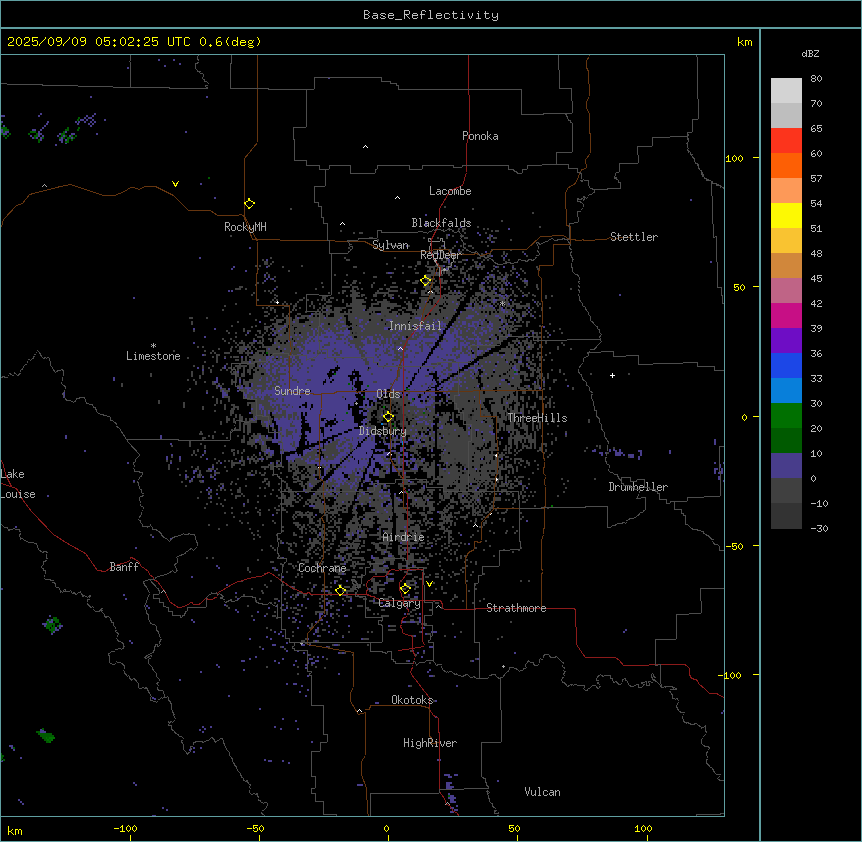Click the Olds town label
The image size is (862, 842).
click(388, 394)
